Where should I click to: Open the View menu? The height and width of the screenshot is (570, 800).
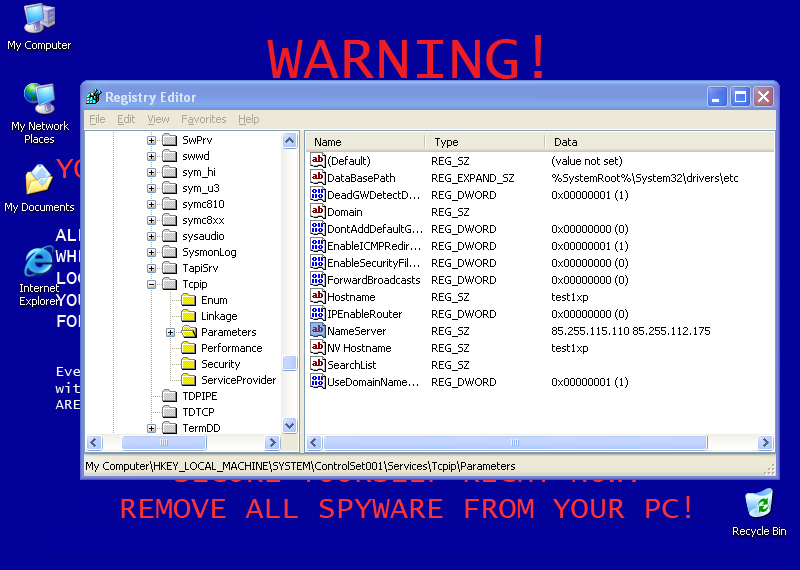[158, 119]
